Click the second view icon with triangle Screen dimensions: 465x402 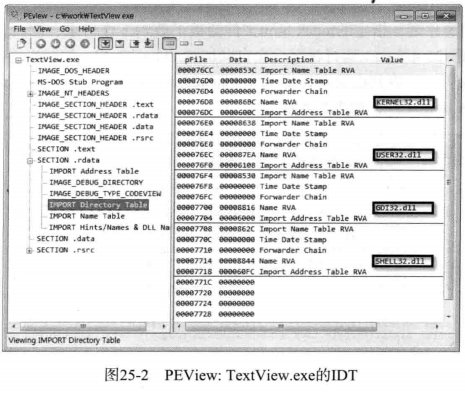click(120, 44)
